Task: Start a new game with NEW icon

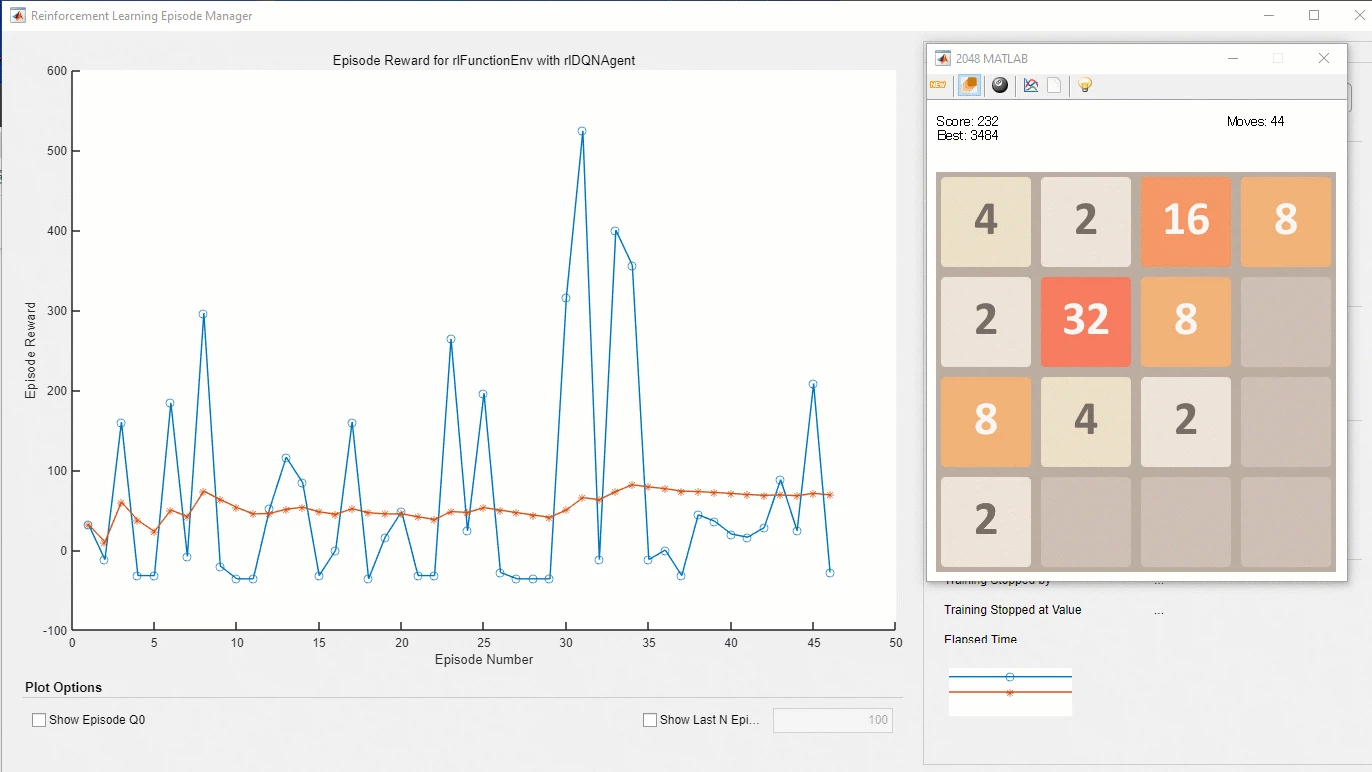Action: pyautogui.click(x=938, y=85)
